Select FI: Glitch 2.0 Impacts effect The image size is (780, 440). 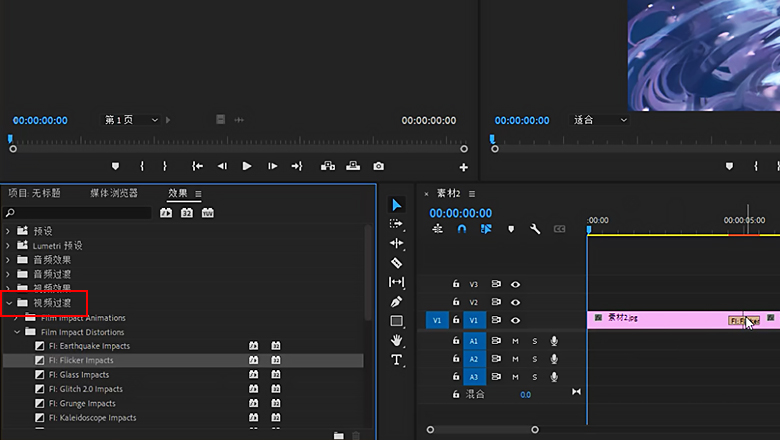pos(84,389)
